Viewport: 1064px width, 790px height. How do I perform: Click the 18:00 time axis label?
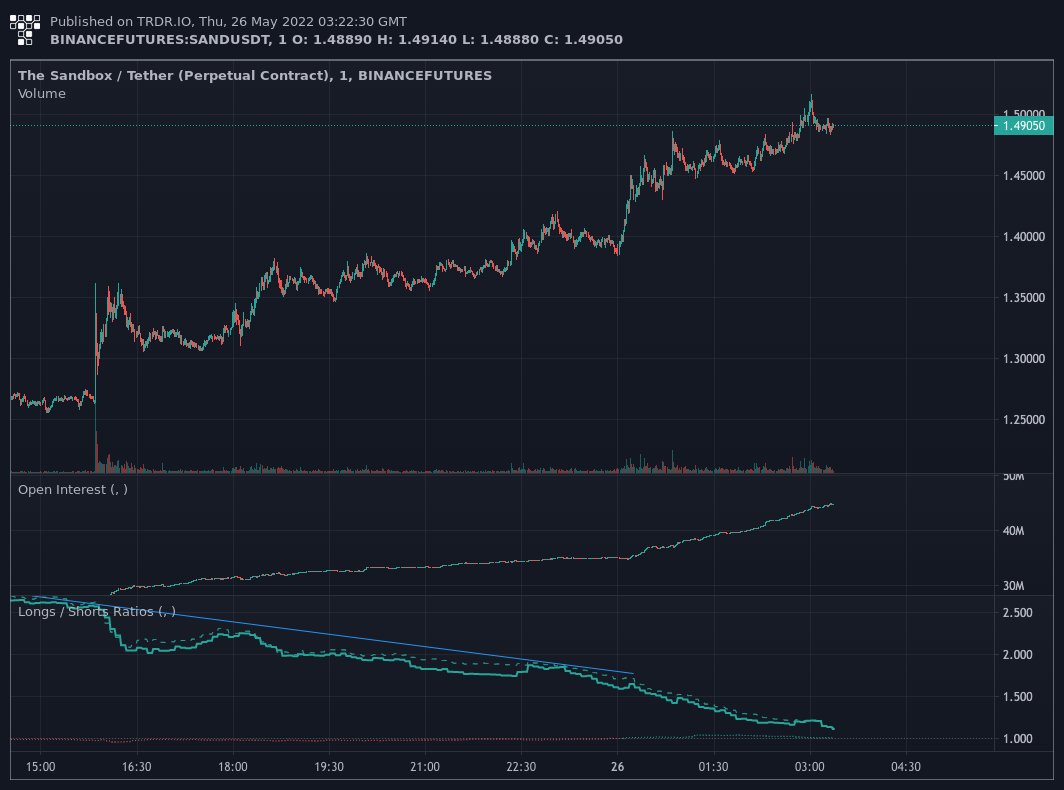click(x=233, y=767)
